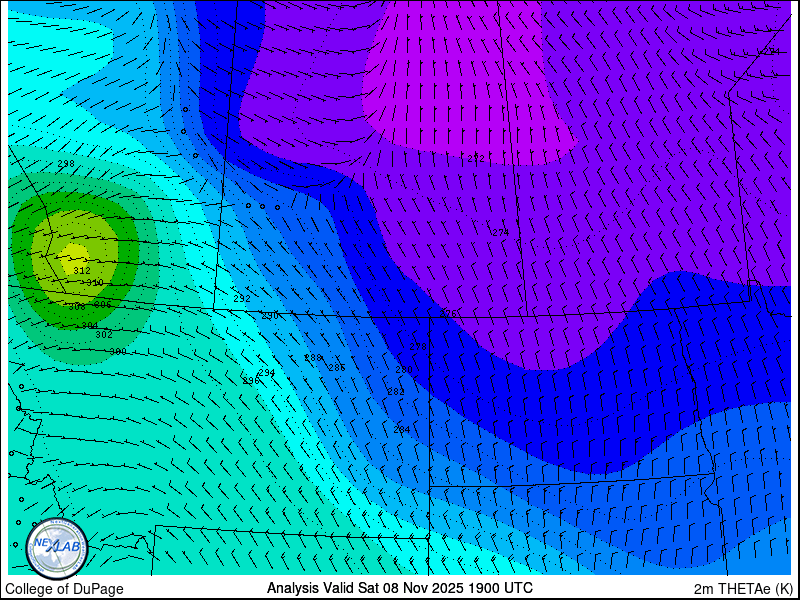Click the 304 contour label
This screenshot has width=800, height=600.
(90, 326)
